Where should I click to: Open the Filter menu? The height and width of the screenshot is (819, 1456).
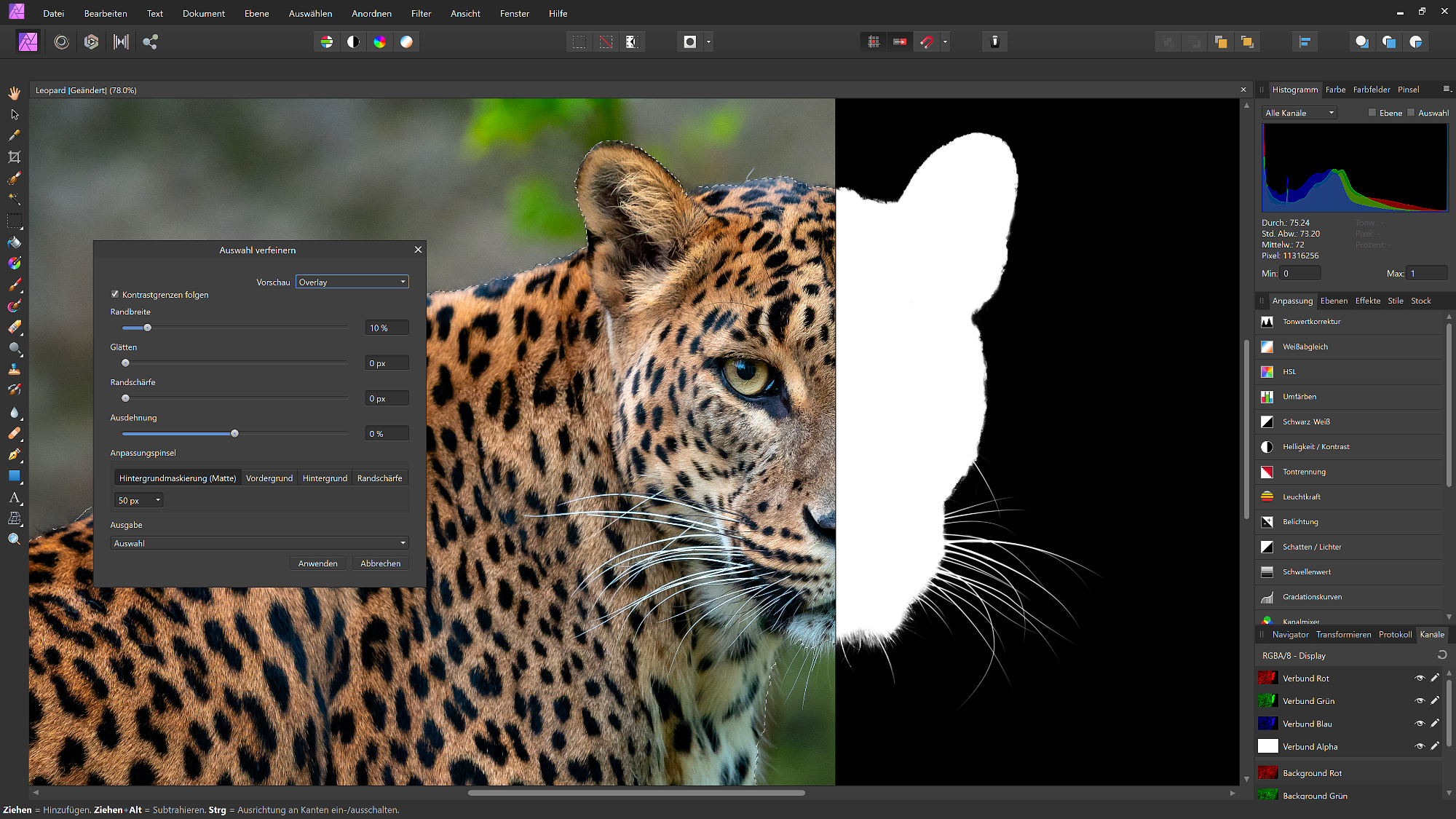(421, 13)
